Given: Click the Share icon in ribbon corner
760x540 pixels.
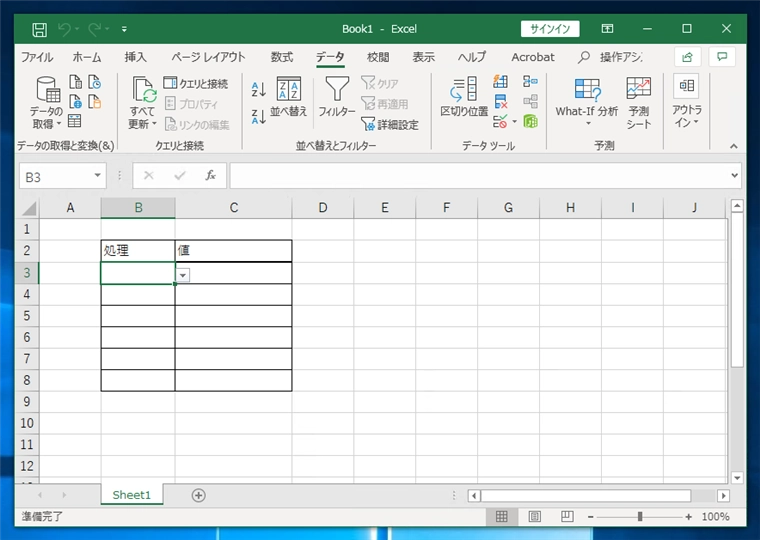Looking at the screenshot, I should [x=687, y=57].
